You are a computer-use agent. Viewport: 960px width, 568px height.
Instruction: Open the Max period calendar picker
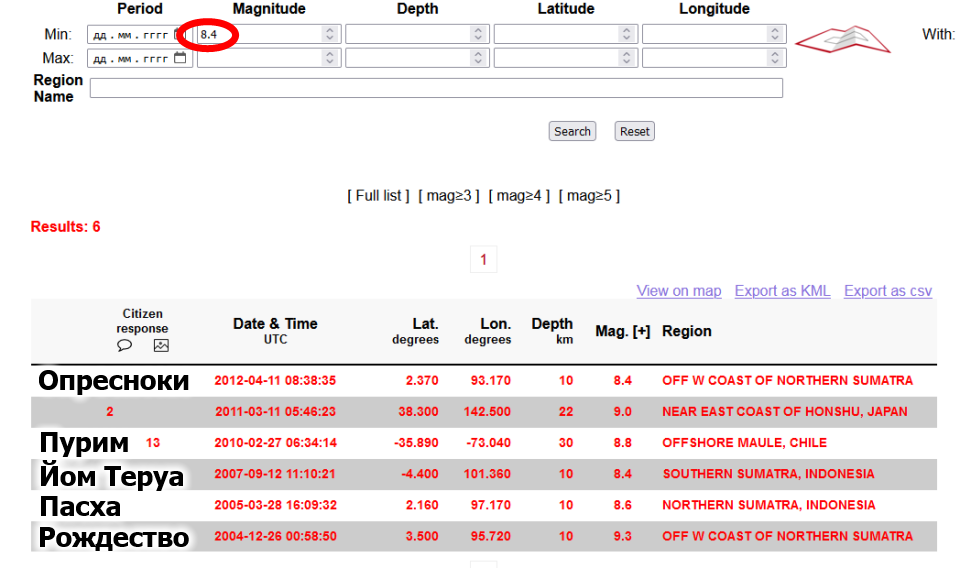[180, 58]
